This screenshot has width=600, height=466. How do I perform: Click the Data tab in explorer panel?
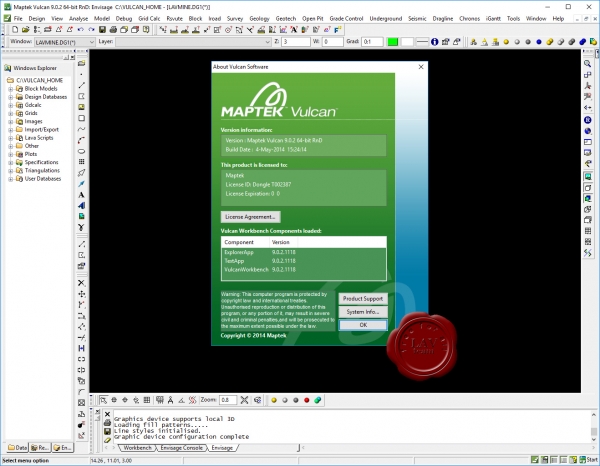(x=18, y=448)
